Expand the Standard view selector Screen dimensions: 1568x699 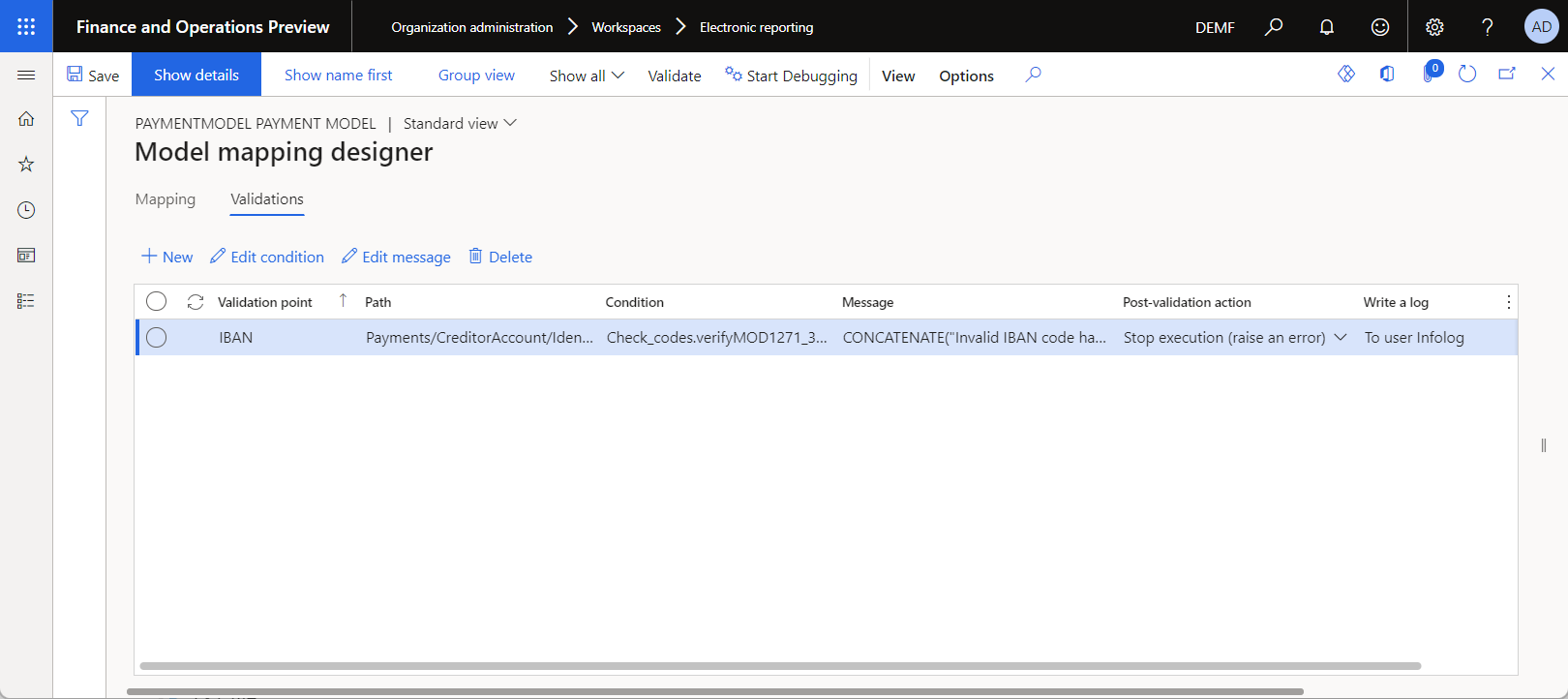click(x=461, y=123)
